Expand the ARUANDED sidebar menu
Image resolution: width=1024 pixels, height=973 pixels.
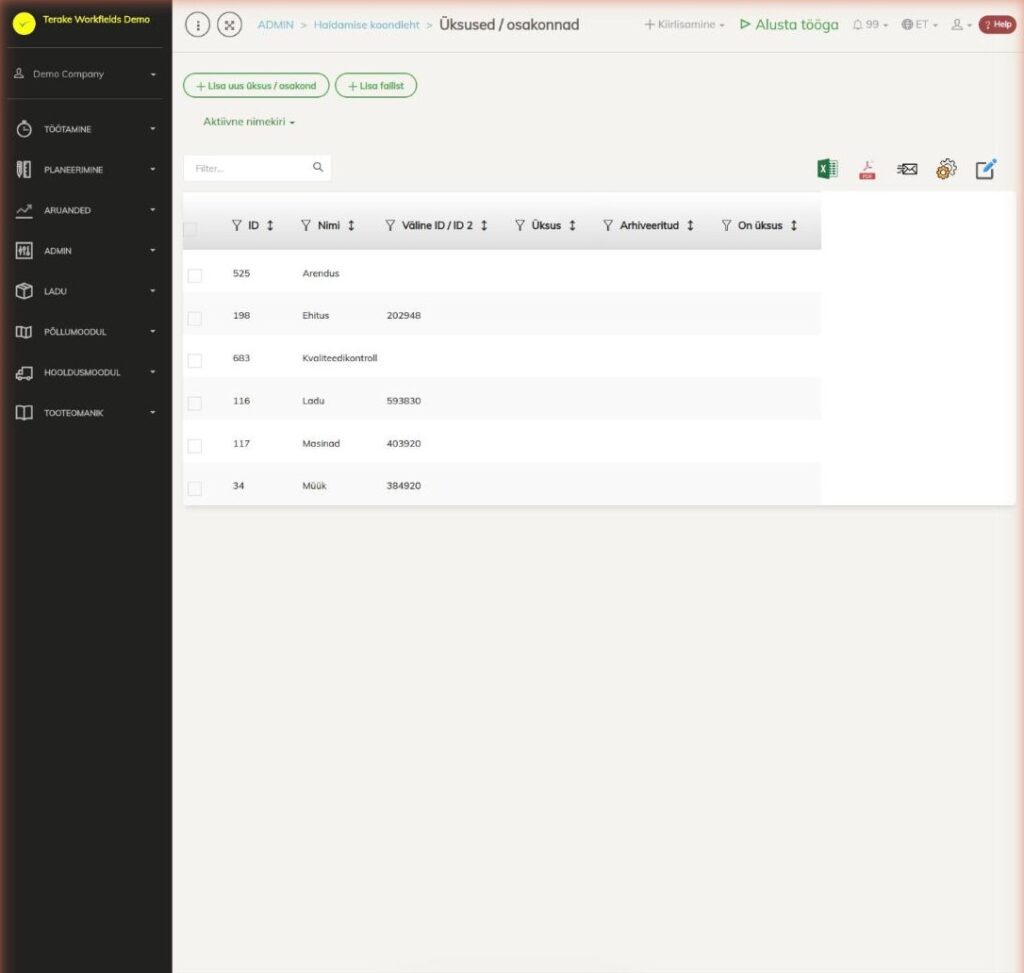click(x=86, y=210)
